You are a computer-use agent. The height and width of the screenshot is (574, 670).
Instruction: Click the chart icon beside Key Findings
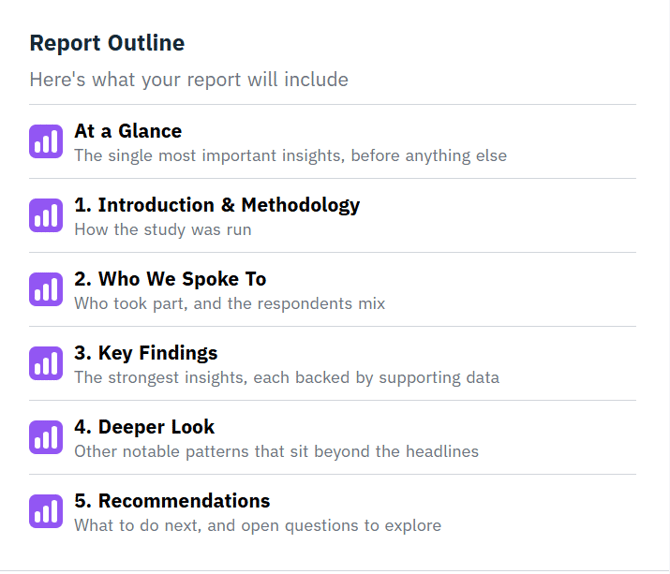[46, 363]
